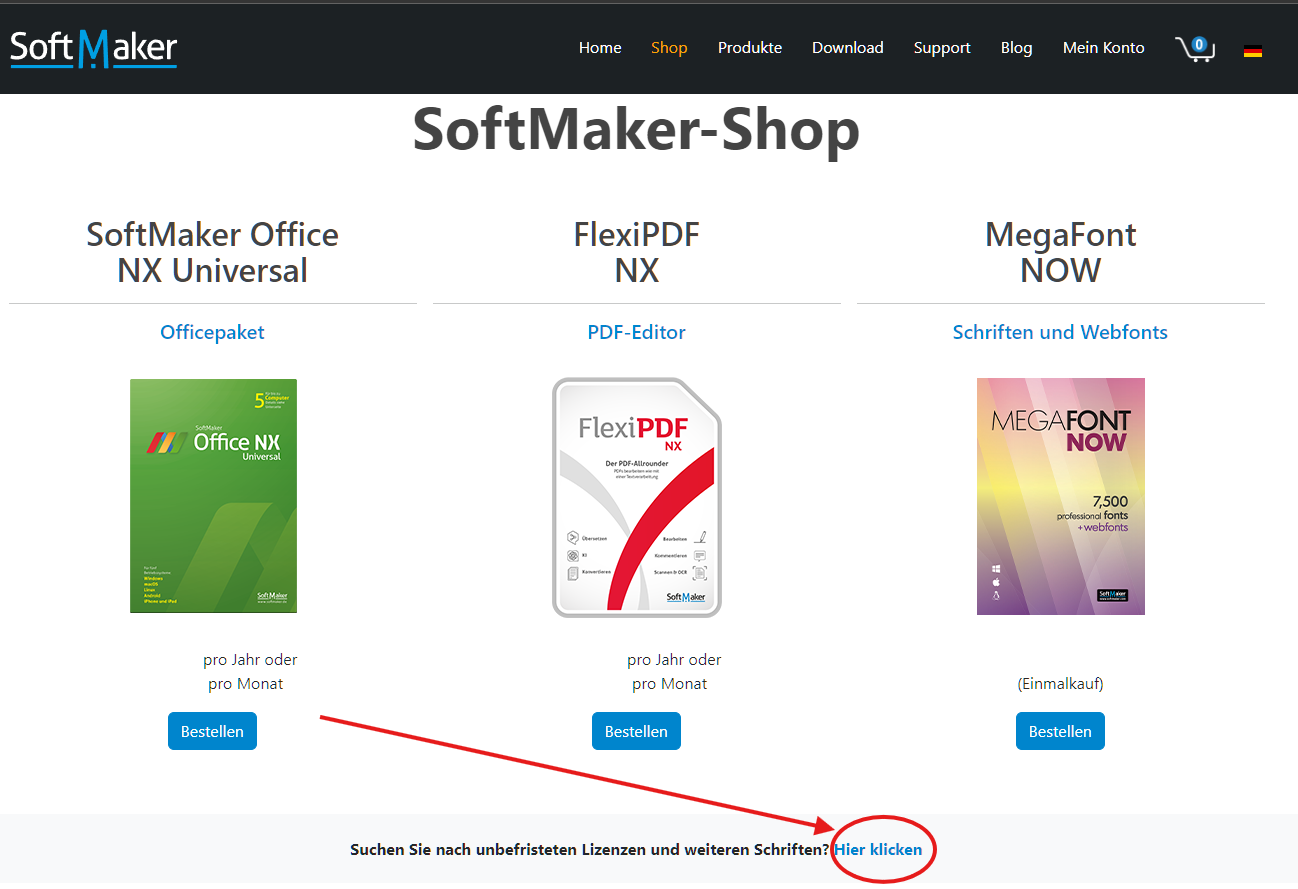Select Shop in the navigation bar

tap(669, 48)
